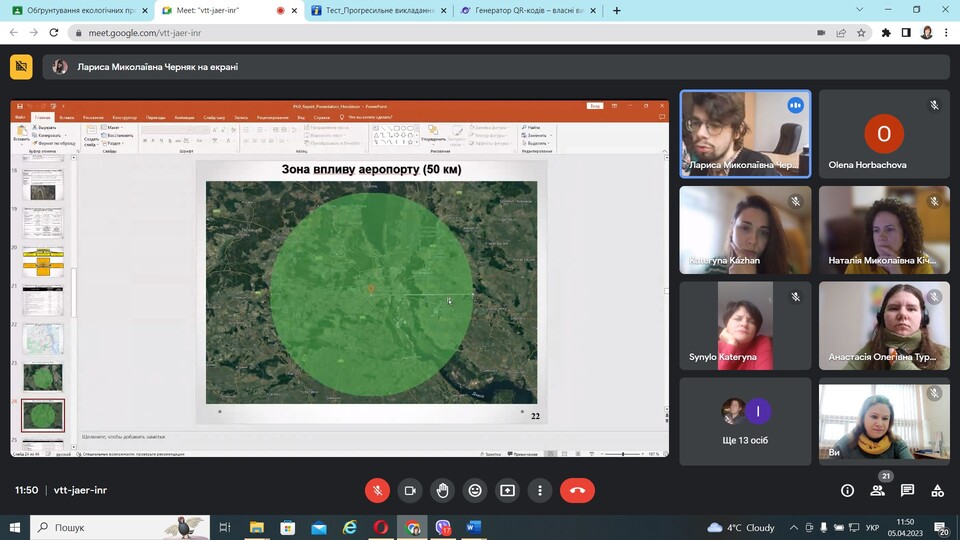The image size is (960, 540).
Task: Raise hand in the meeting
Action: tap(442, 490)
